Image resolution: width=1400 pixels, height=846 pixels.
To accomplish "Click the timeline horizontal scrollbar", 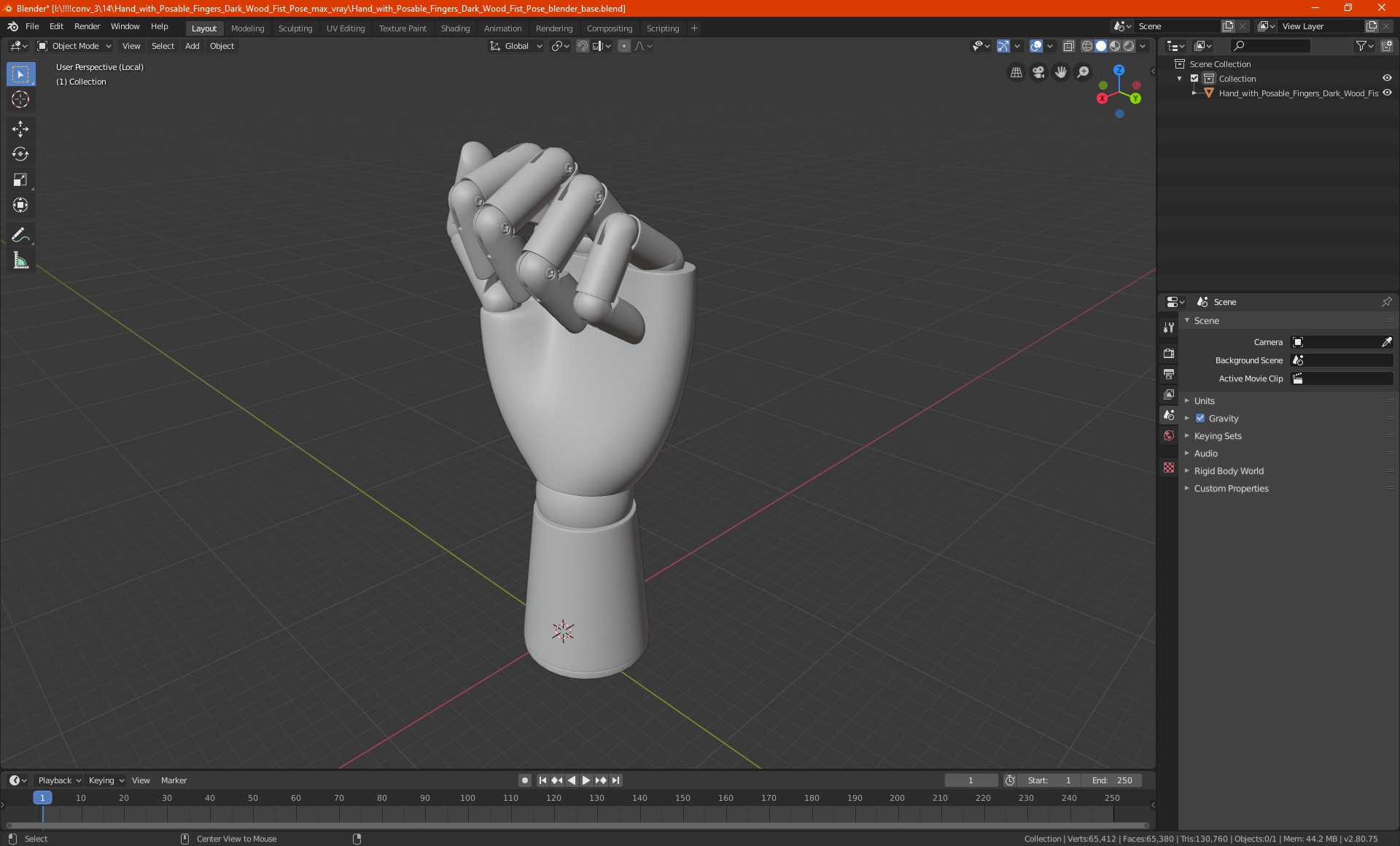I will click(577, 826).
